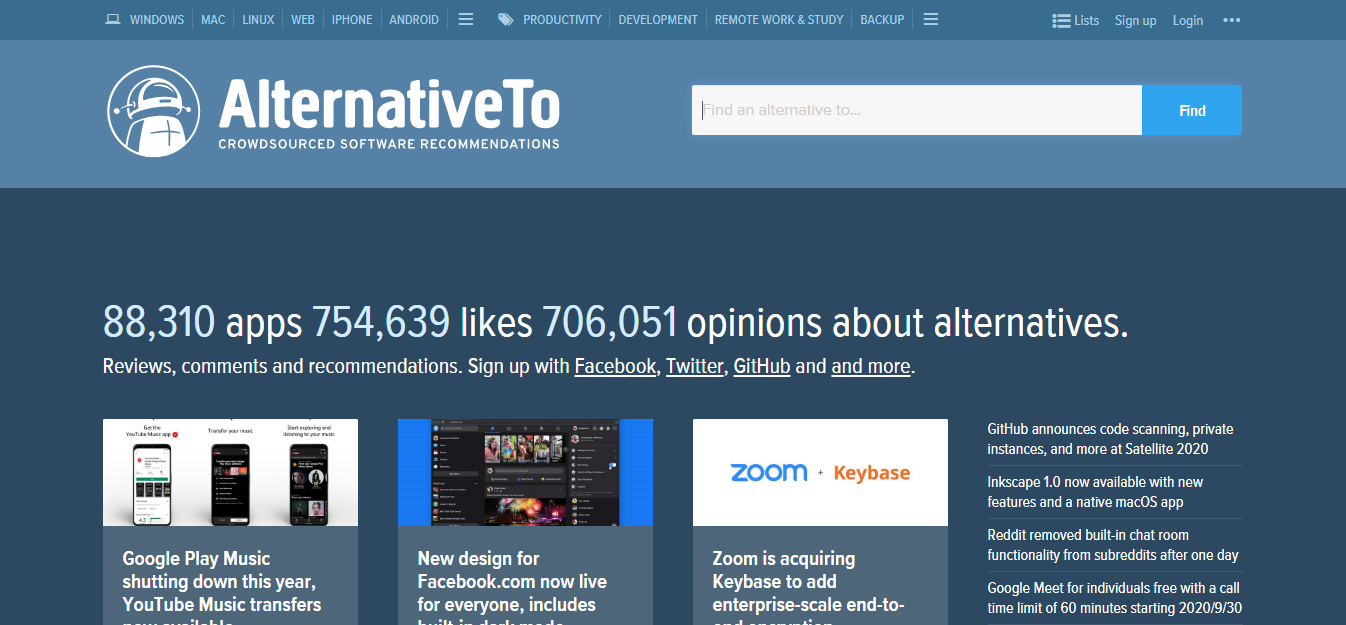Viewport: 1346px width, 625px height.
Task: Click the Find button
Action: click(1192, 110)
